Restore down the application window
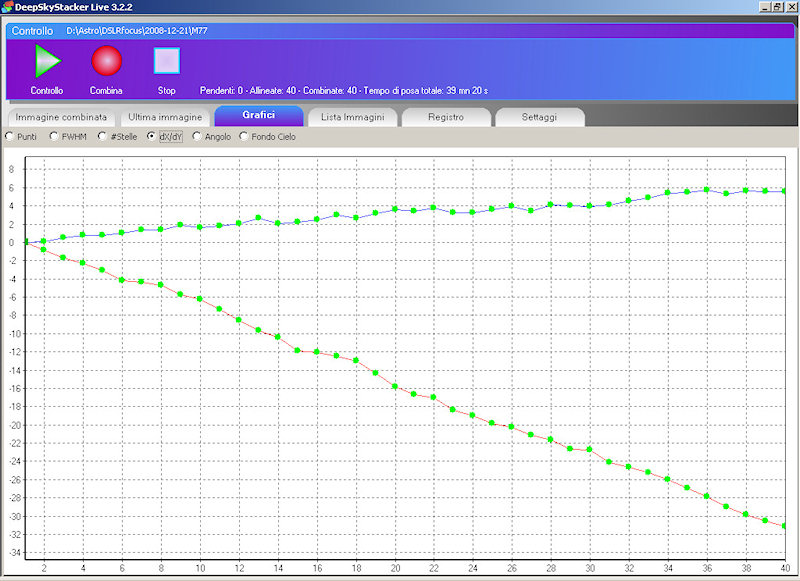 click(778, 7)
